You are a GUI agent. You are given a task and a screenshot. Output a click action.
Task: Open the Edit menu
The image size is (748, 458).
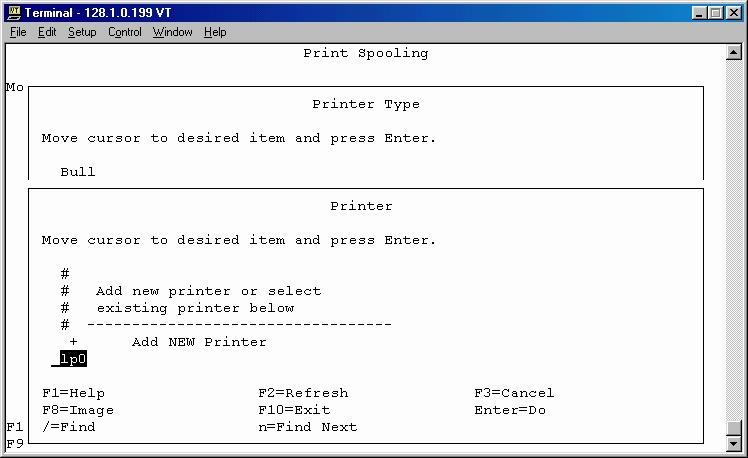coord(47,32)
